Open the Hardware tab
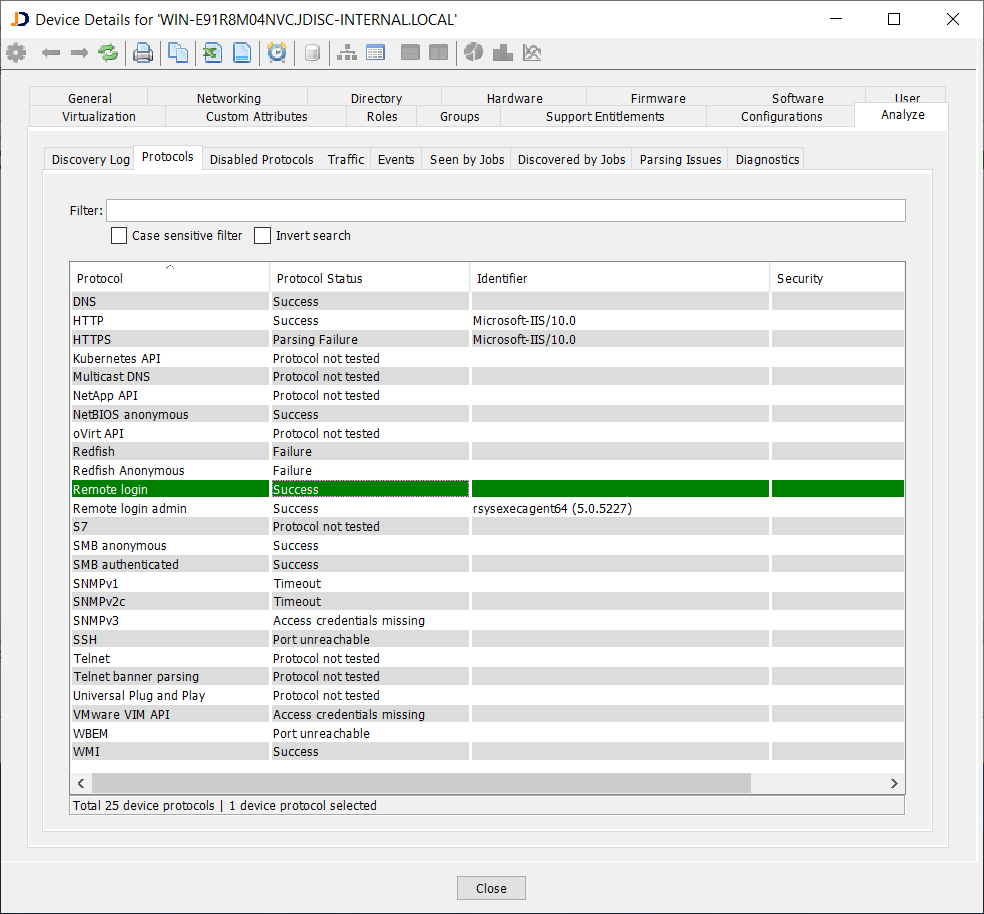984x914 pixels. point(514,98)
